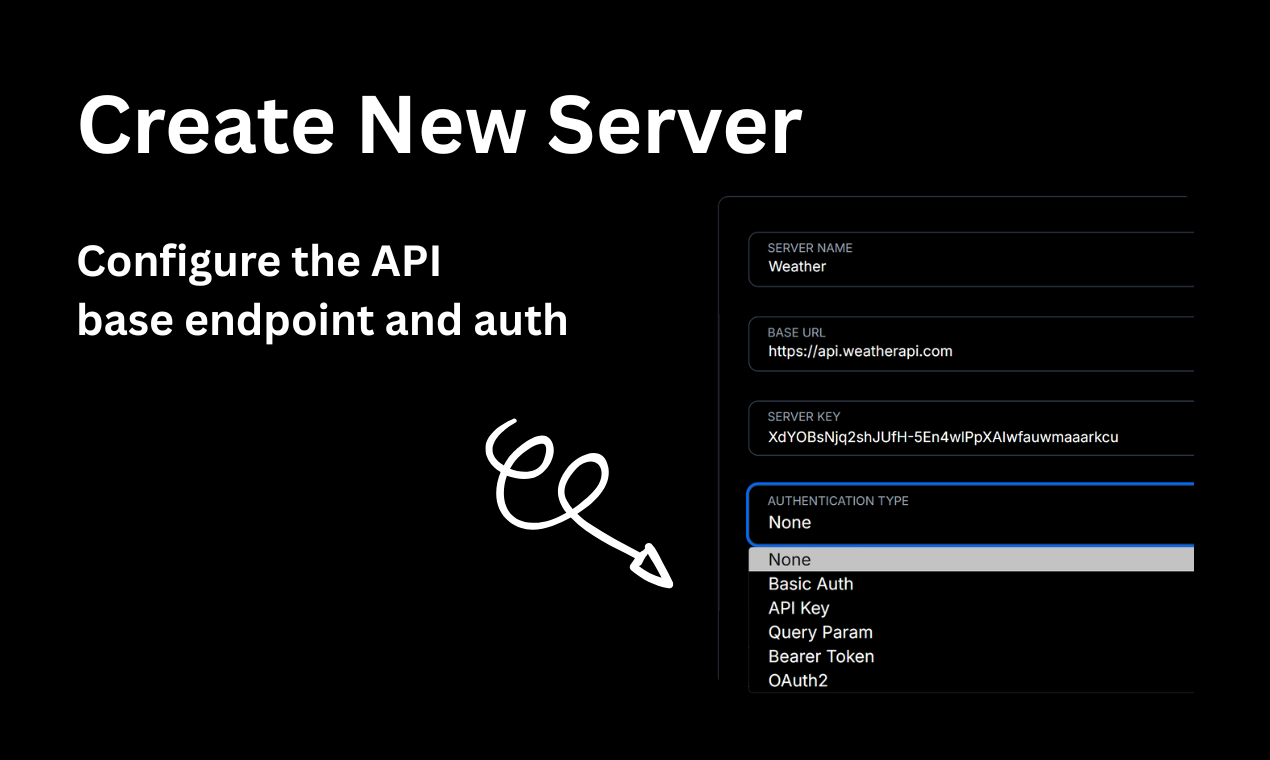Pick Query Param from the list
Screen dimensions: 1270x760
coord(820,632)
